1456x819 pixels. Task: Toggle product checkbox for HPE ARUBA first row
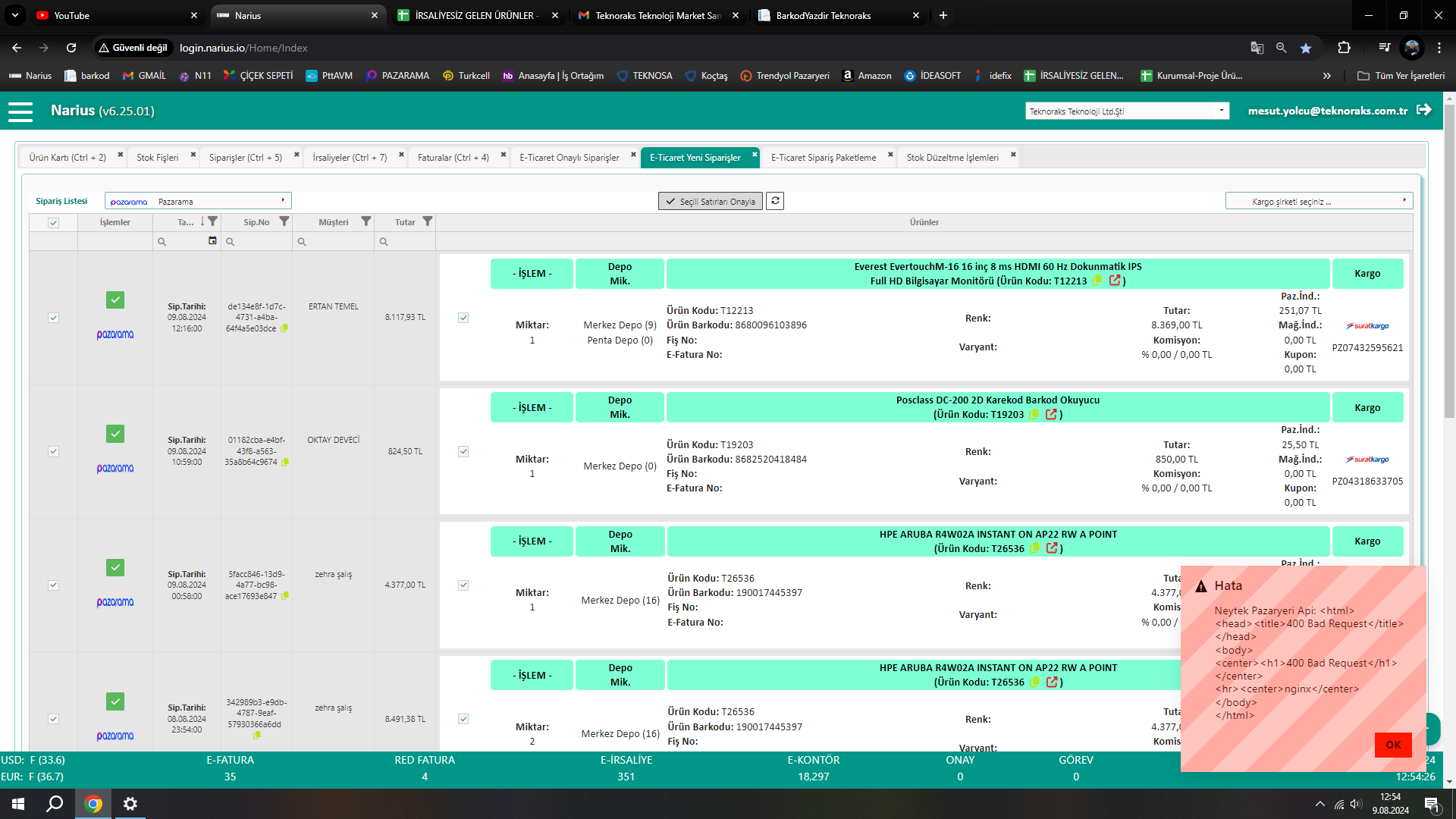pos(463,585)
